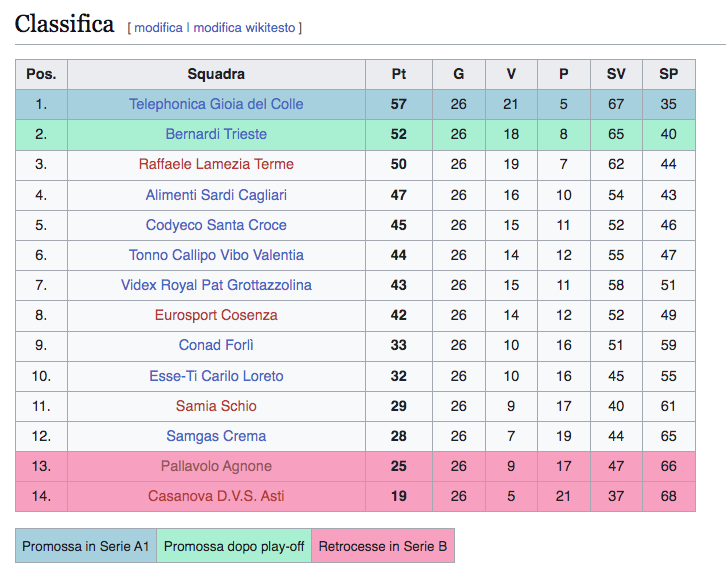Open the modifica wikitesto link

(x=244, y=28)
